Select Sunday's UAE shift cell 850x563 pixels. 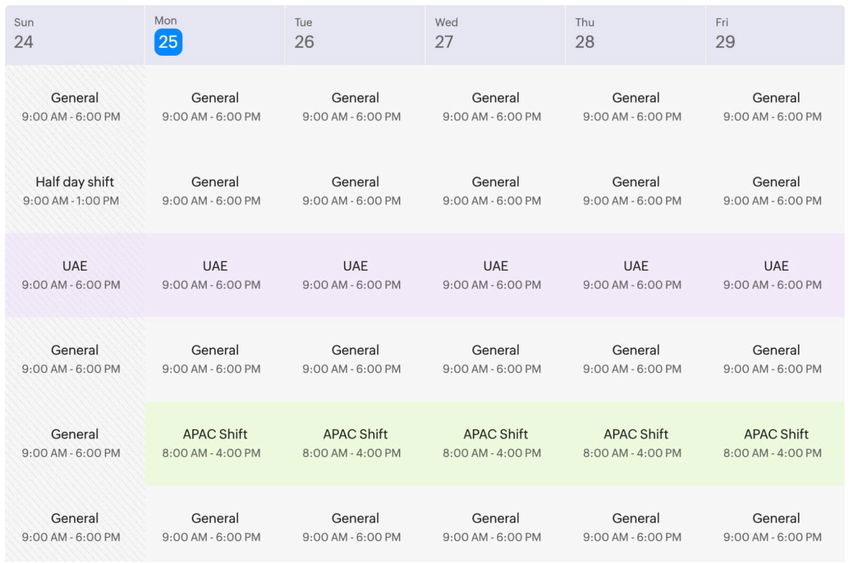[x=75, y=275]
